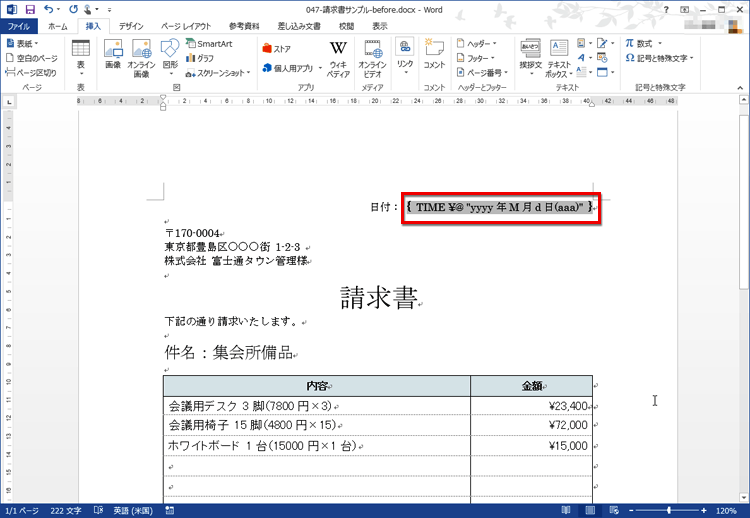Switch to ページレイアウト Page Layout tab
This screenshot has height=518, width=750.
(x=186, y=26)
